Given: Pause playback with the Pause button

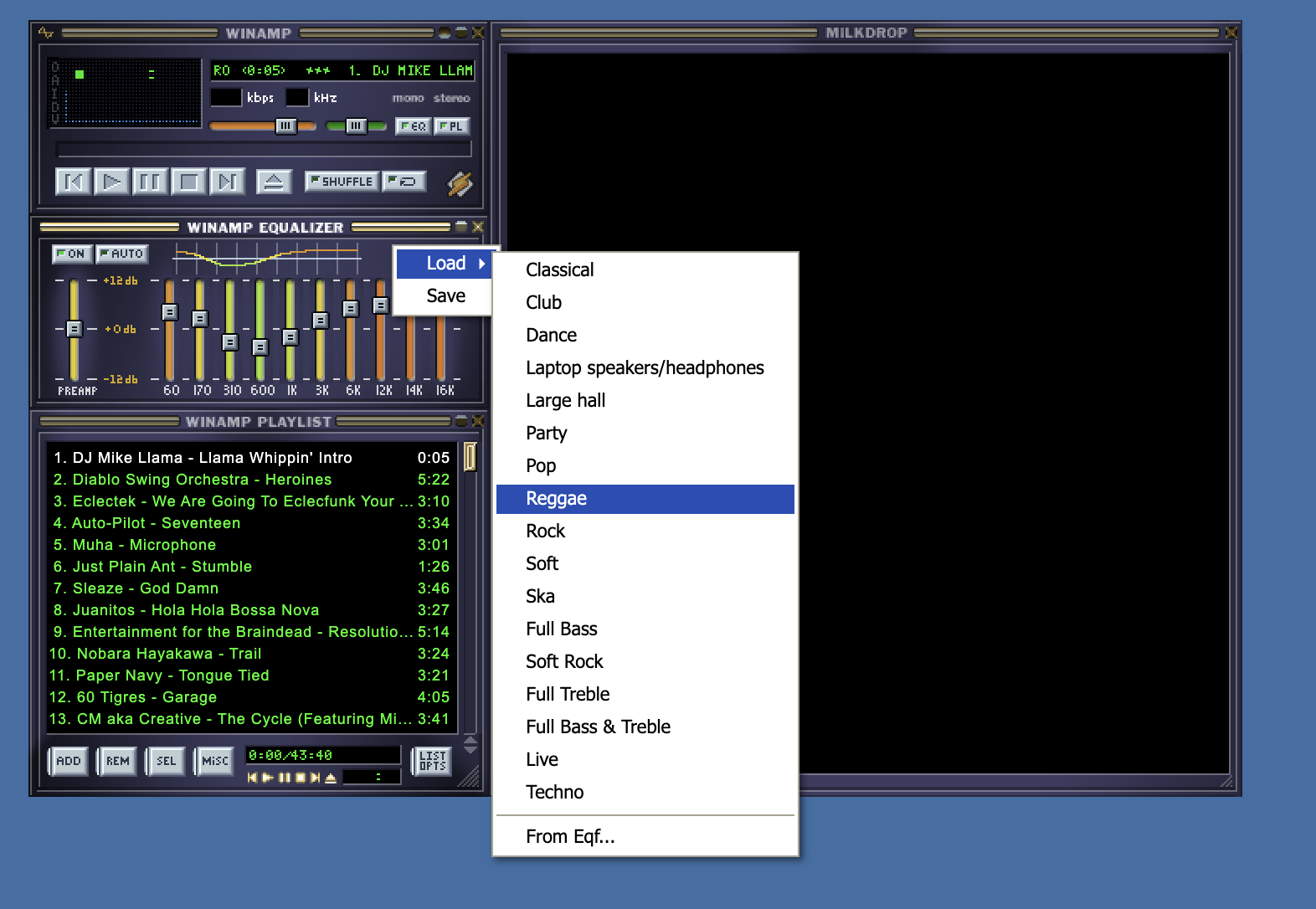Looking at the screenshot, I should (150, 182).
